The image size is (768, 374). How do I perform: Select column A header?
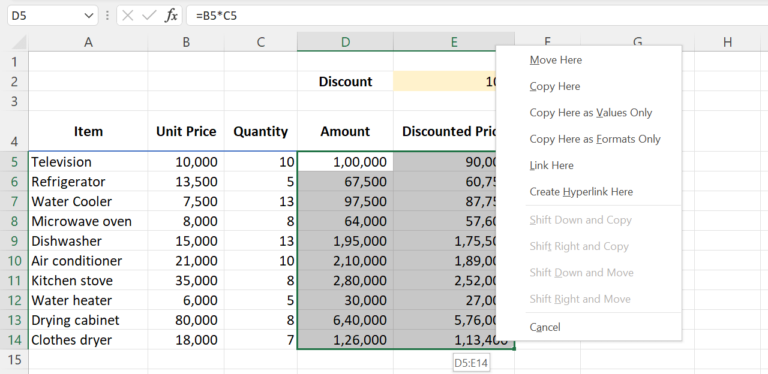[88, 42]
